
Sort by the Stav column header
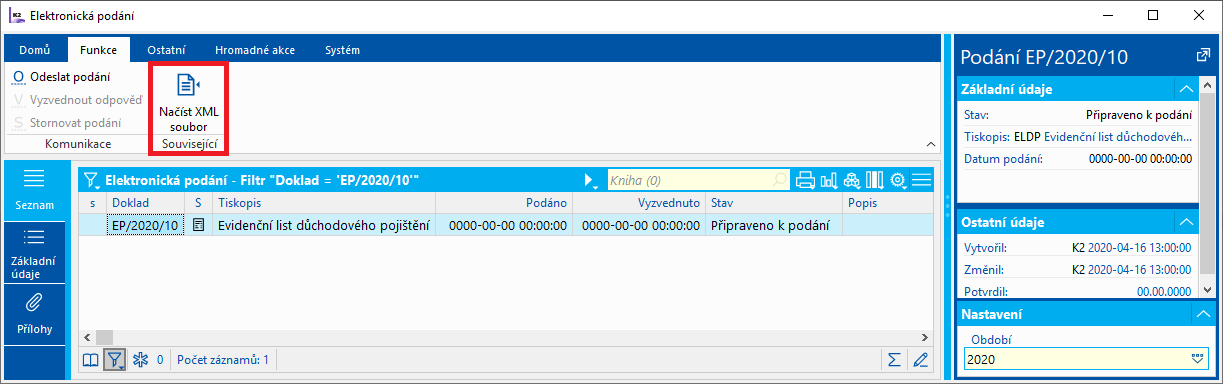[x=774, y=202]
